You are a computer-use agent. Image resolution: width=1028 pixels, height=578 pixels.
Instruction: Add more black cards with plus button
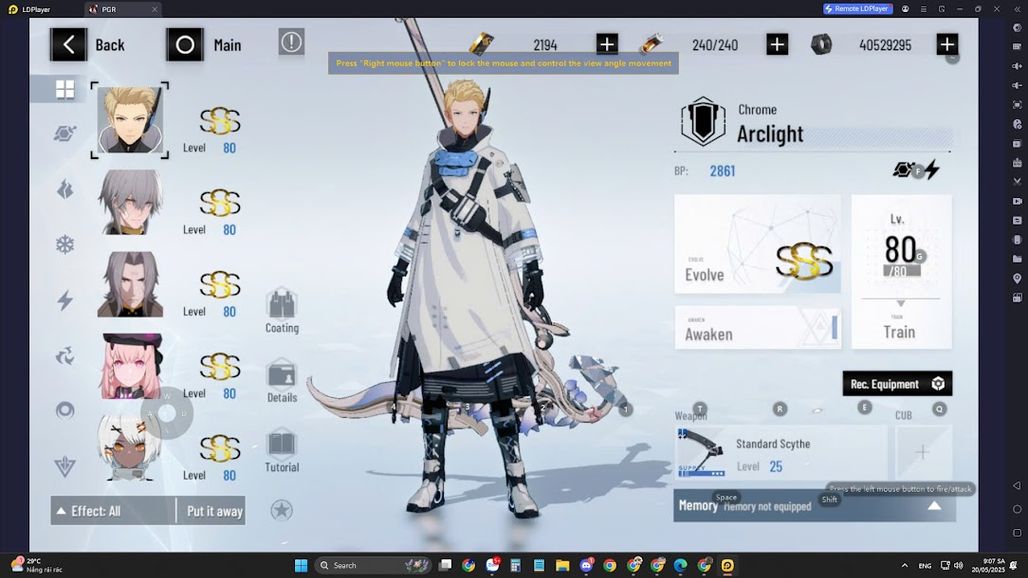[x=607, y=45]
